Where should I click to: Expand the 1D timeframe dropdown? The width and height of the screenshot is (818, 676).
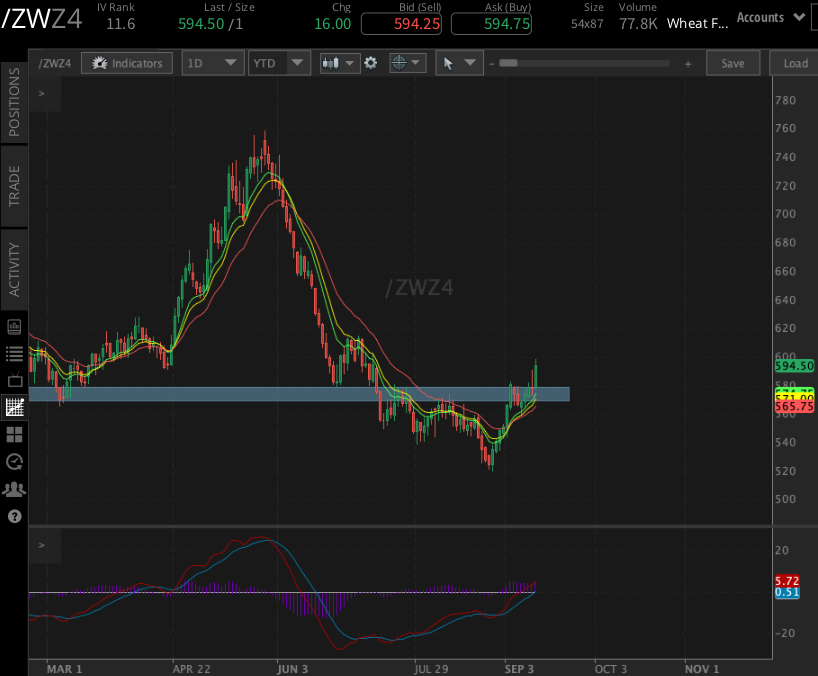[213, 63]
